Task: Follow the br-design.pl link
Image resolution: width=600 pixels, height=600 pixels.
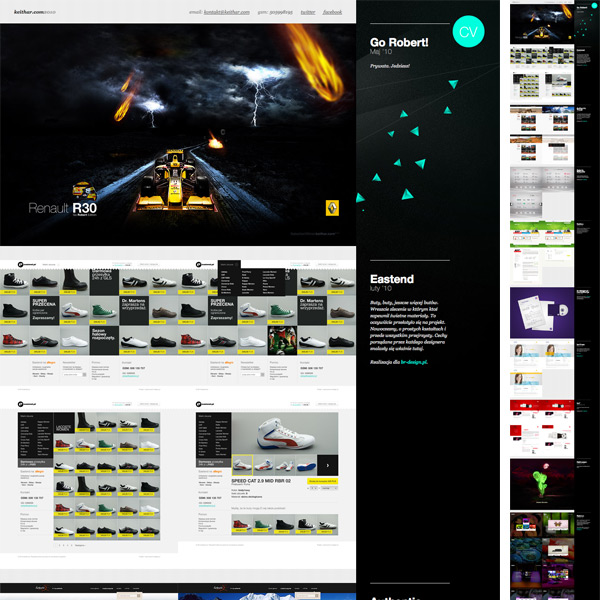Action: click(x=414, y=362)
